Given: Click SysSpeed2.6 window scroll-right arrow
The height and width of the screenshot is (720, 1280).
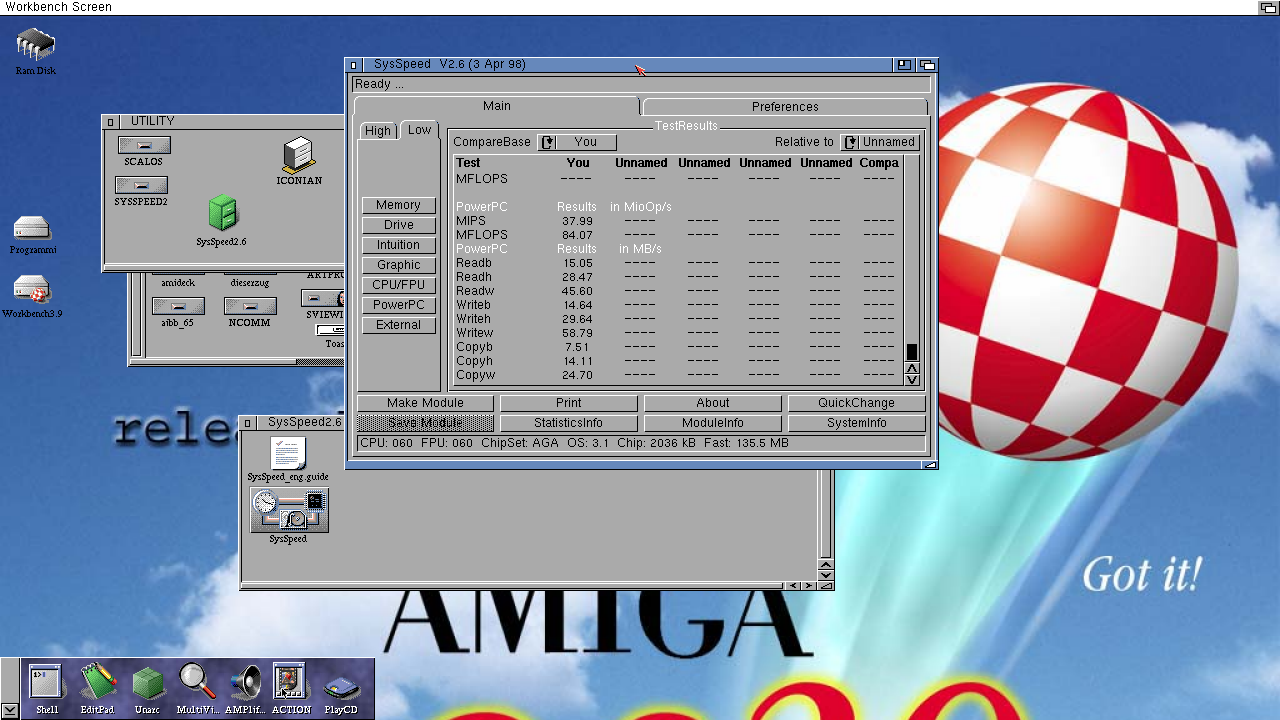Looking at the screenshot, I should tap(808, 586).
